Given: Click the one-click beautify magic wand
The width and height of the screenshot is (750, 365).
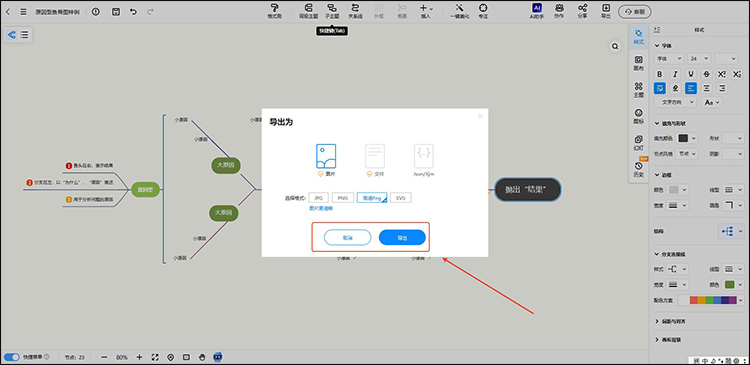Looking at the screenshot, I should (459, 8).
